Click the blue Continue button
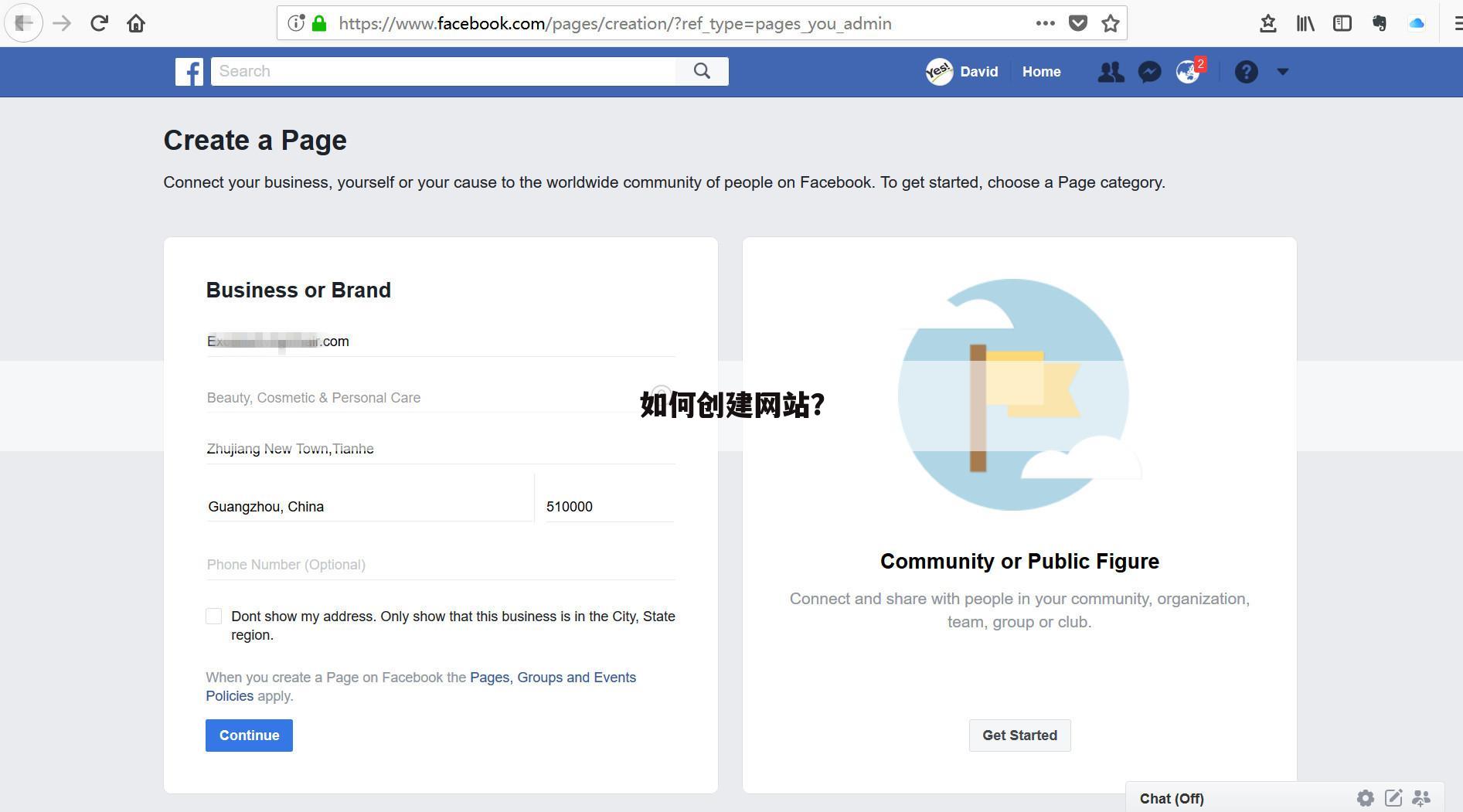This screenshot has height=812, width=1463. 249,735
